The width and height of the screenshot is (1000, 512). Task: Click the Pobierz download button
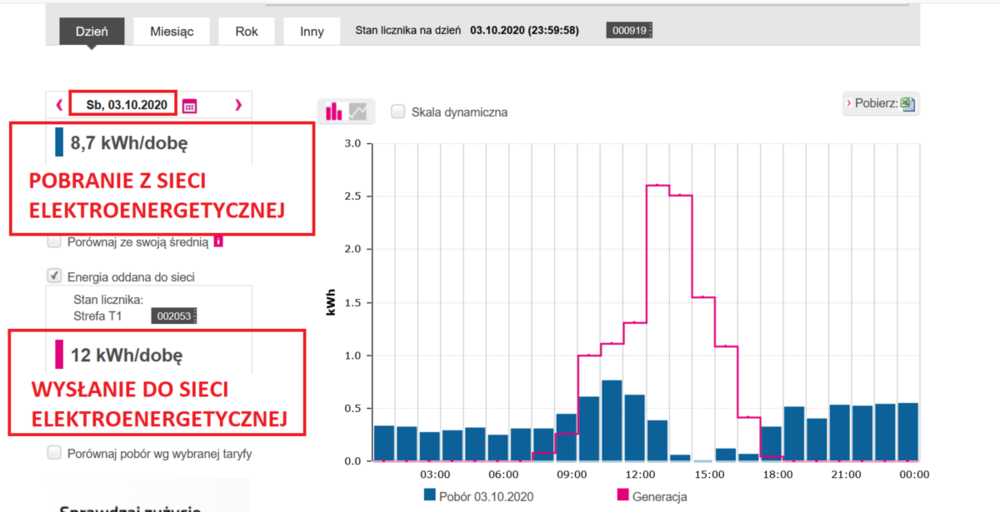point(881,104)
